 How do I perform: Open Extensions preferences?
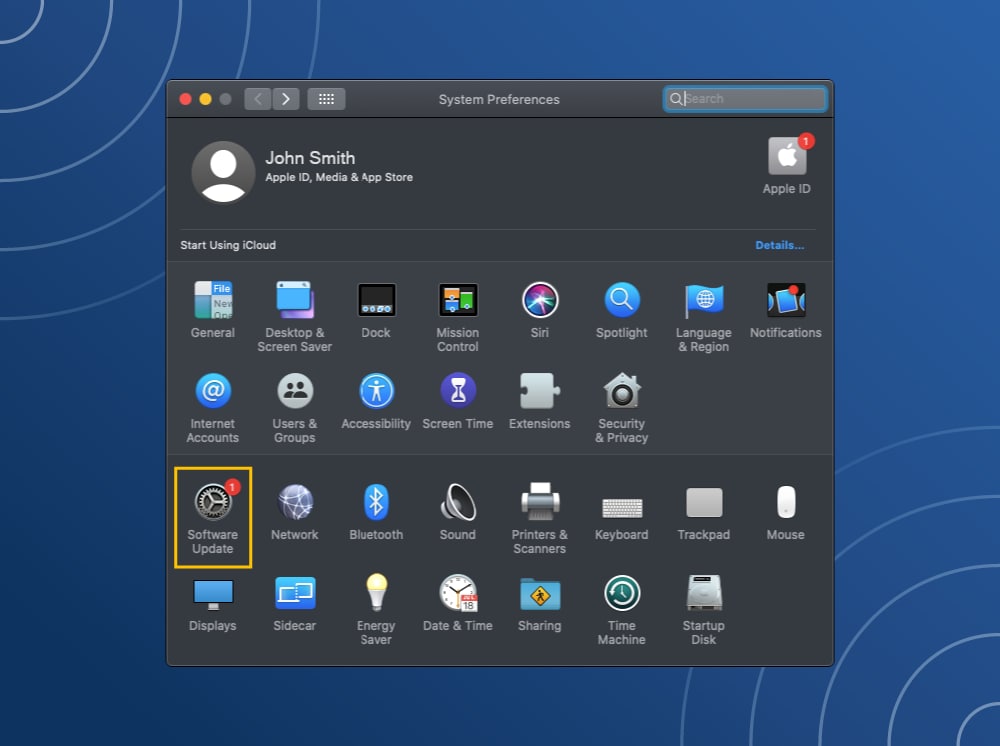540,401
